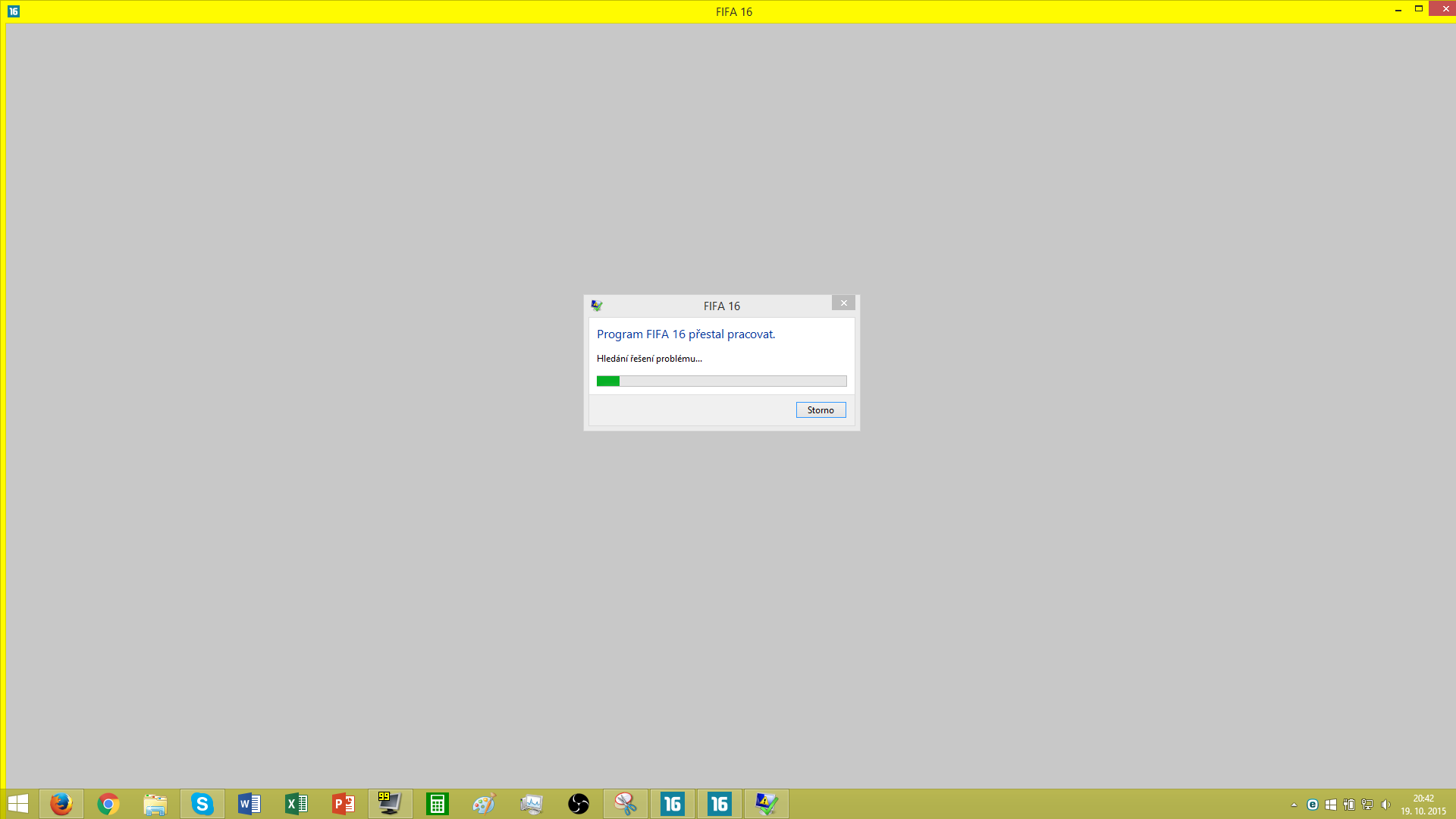Switch to the Snipping Tool on the taskbar
Image resolution: width=1456 pixels, height=819 pixels.
pyautogui.click(x=626, y=804)
